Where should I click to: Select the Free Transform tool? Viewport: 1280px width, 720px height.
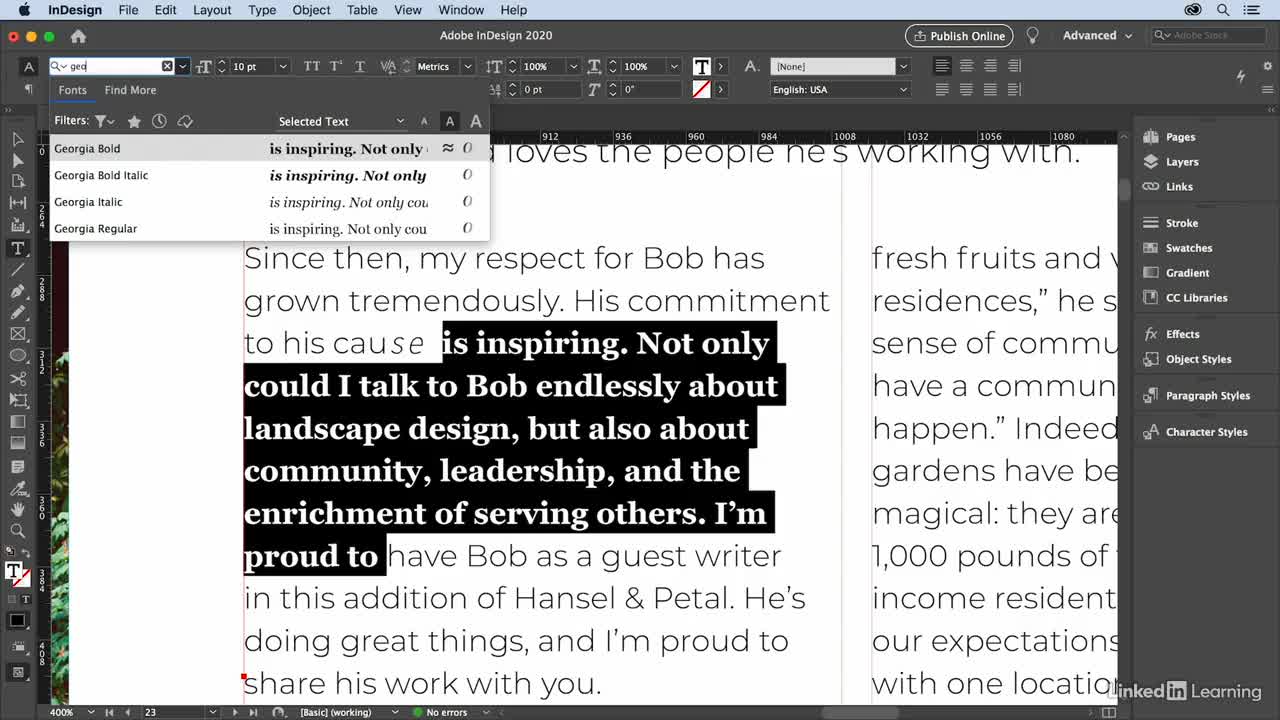point(17,400)
